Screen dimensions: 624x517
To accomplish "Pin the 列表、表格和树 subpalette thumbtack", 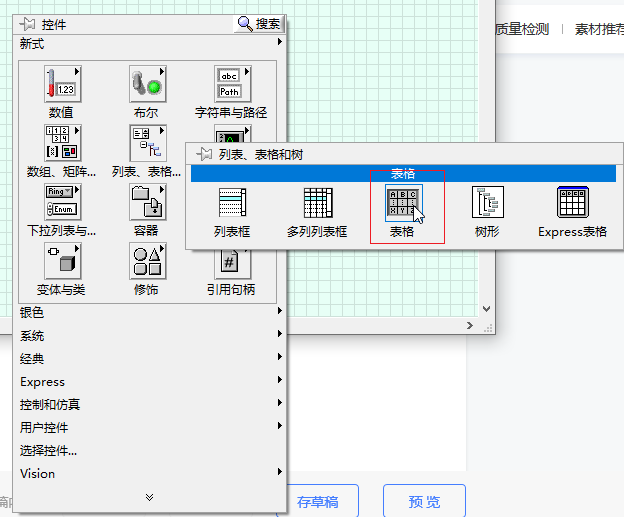I will click(x=204, y=154).
